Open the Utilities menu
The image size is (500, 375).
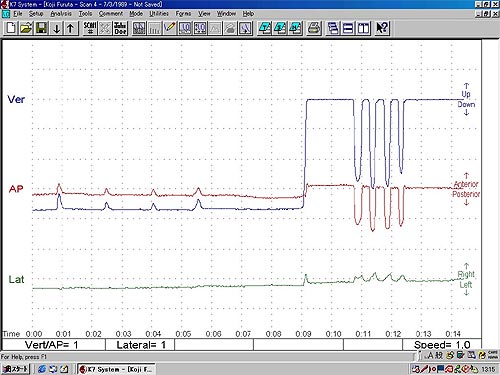click(159, 14)
